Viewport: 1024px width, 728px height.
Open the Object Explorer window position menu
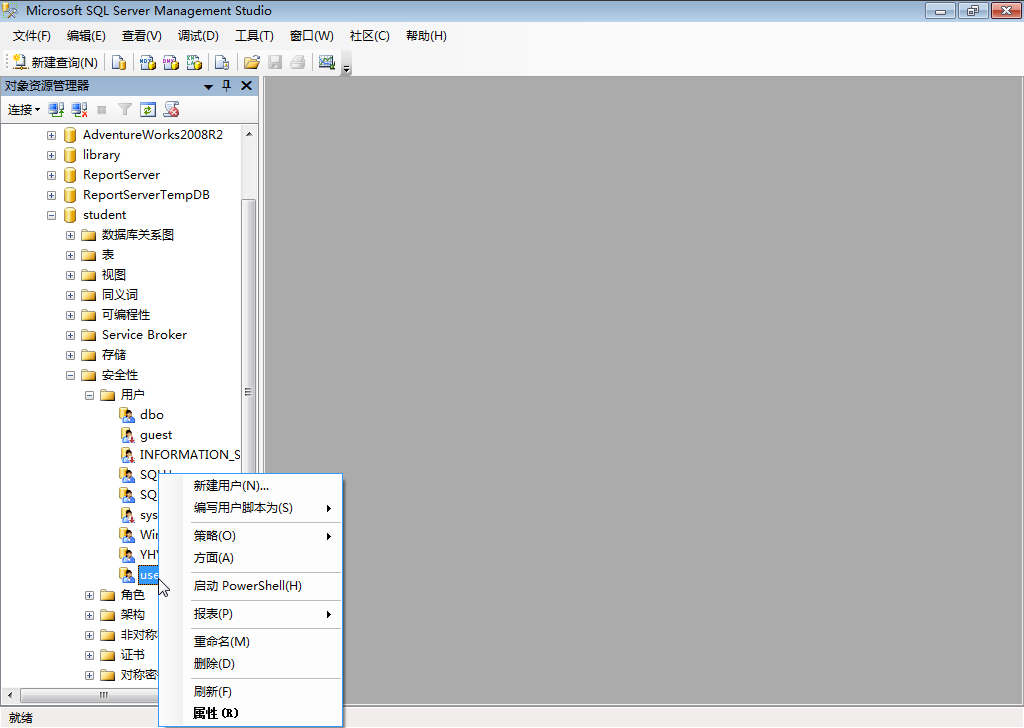click(208, 86)
